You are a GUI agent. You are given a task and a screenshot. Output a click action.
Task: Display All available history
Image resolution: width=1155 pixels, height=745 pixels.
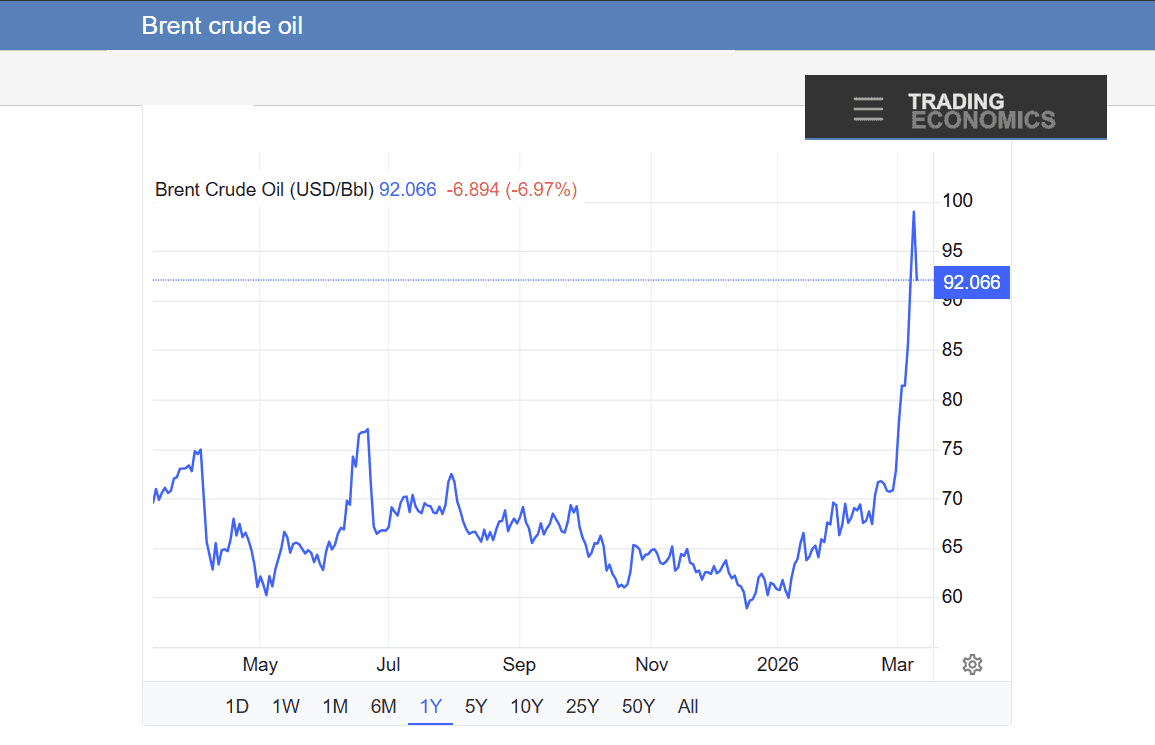point(688,707)
